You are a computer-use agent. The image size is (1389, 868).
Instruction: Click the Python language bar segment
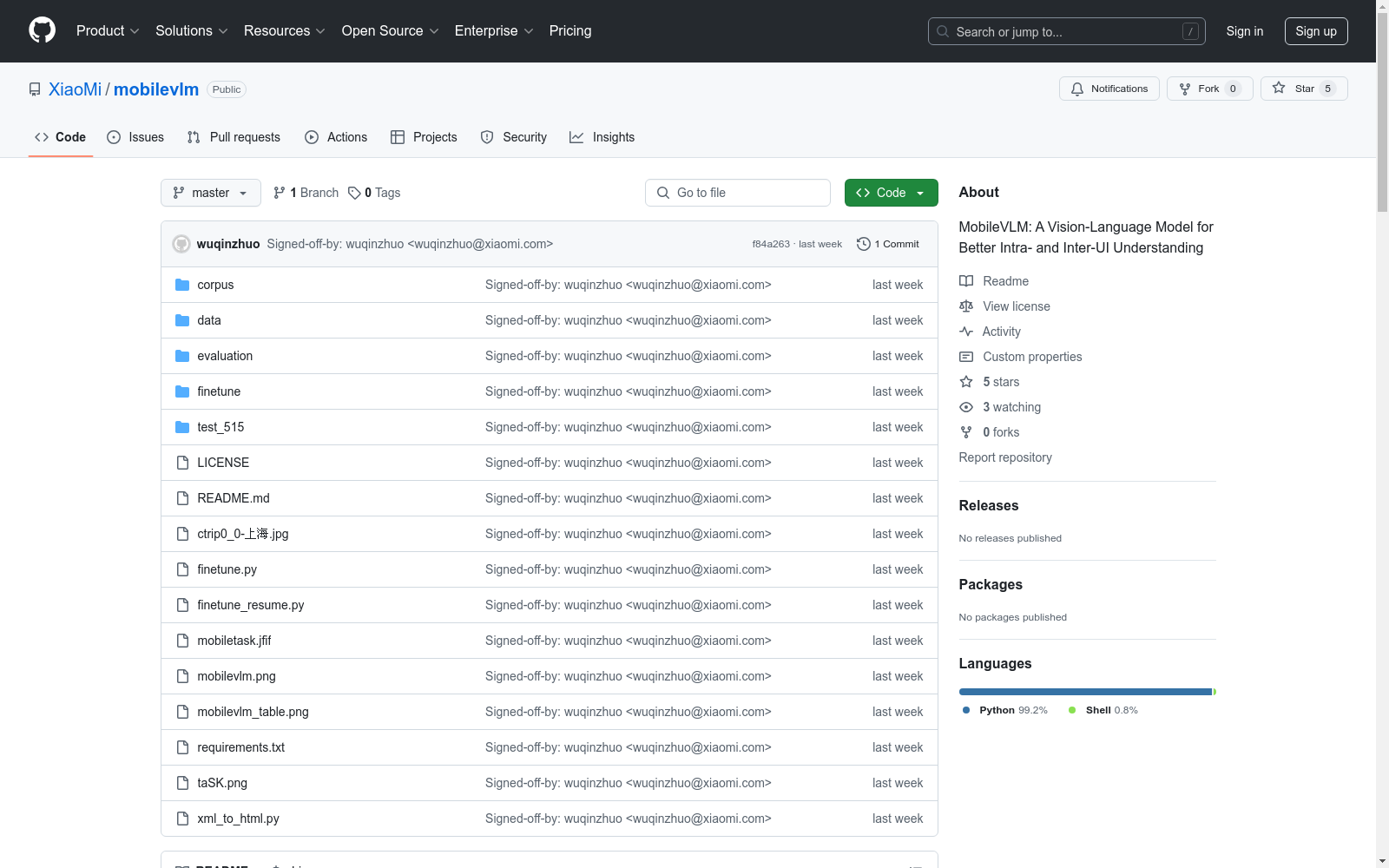1085,692
